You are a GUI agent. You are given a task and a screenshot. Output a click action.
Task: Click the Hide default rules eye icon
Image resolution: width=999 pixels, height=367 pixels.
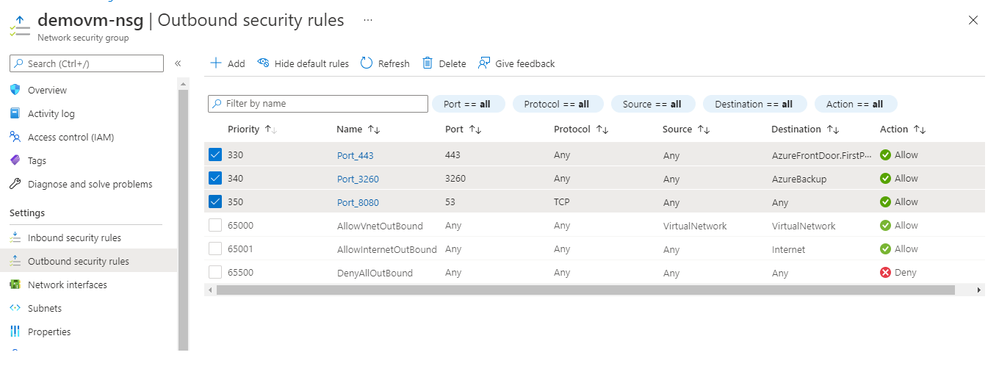263,62
